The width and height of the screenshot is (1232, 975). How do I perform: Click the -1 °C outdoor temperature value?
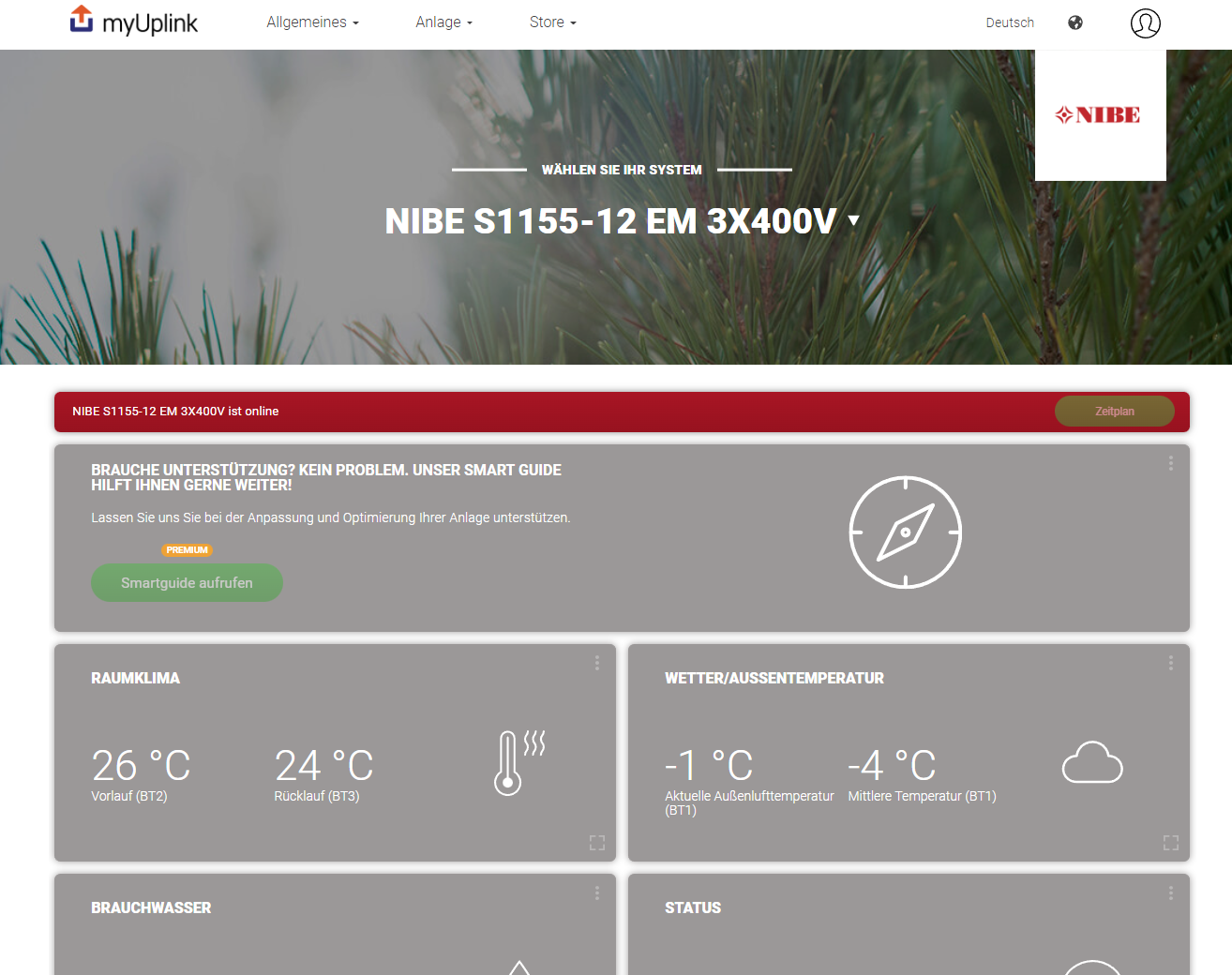[709, 766]
